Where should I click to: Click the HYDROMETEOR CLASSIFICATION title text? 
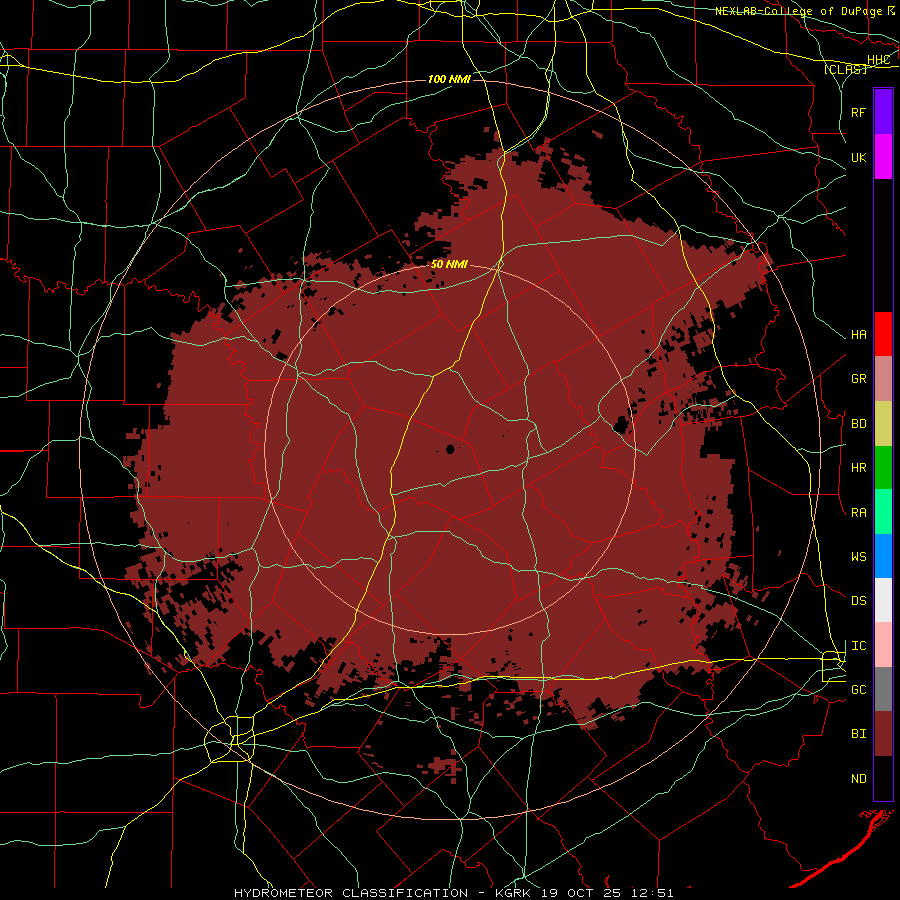351,893
